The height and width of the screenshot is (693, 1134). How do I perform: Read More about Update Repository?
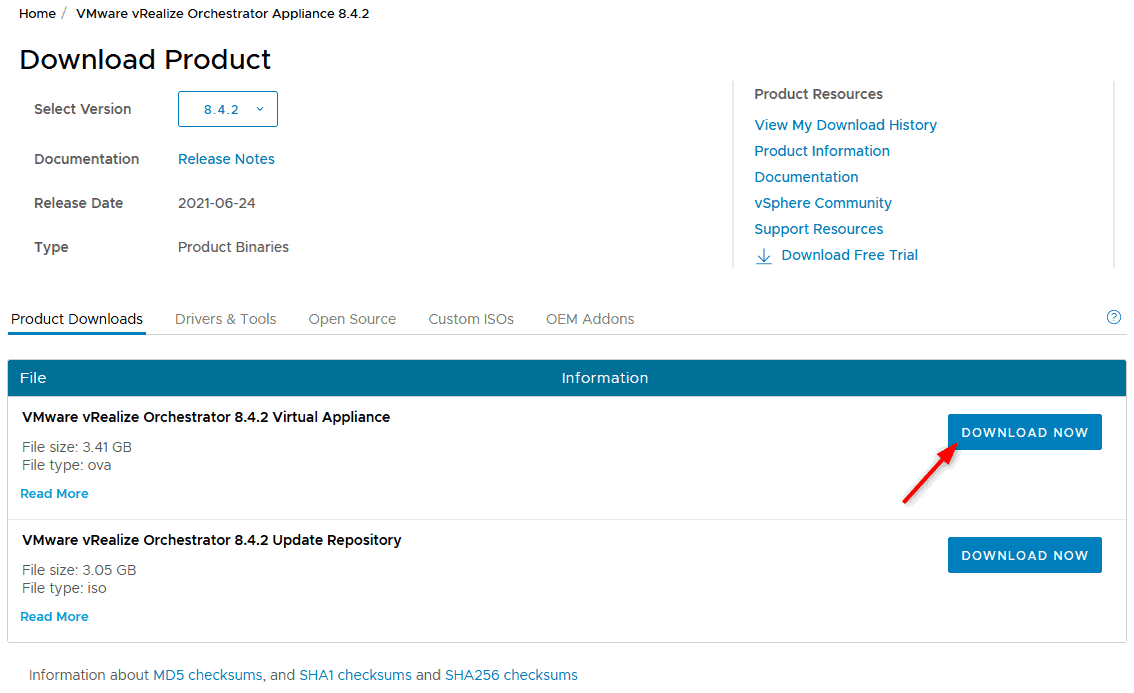(54, 616)
